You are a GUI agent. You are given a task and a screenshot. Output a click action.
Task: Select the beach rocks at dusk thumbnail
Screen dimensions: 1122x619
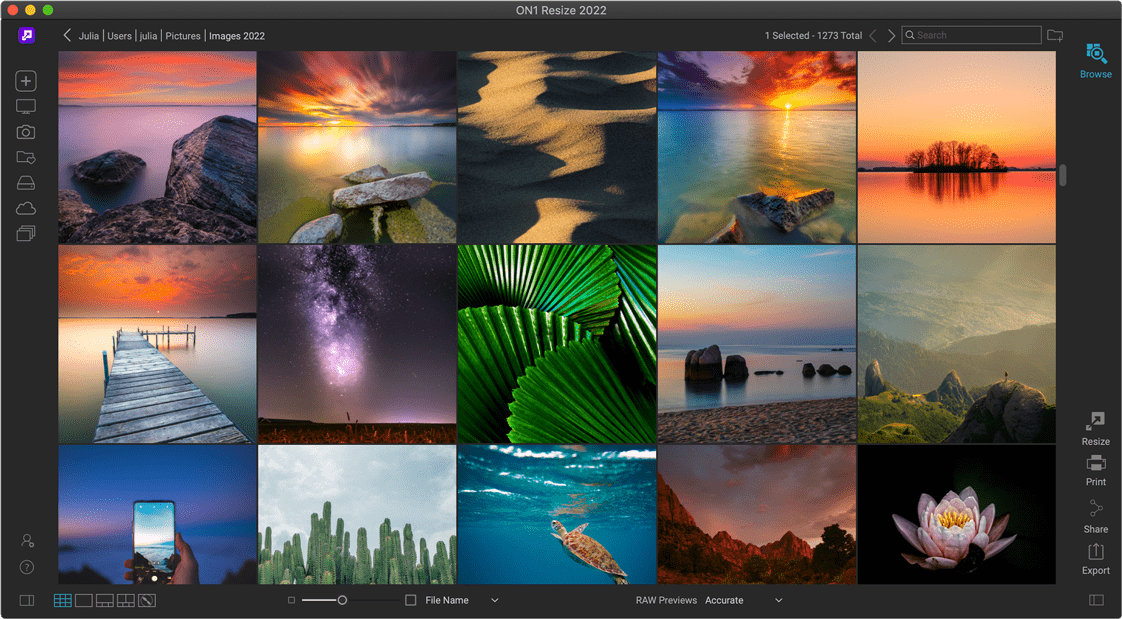(757, 344)
